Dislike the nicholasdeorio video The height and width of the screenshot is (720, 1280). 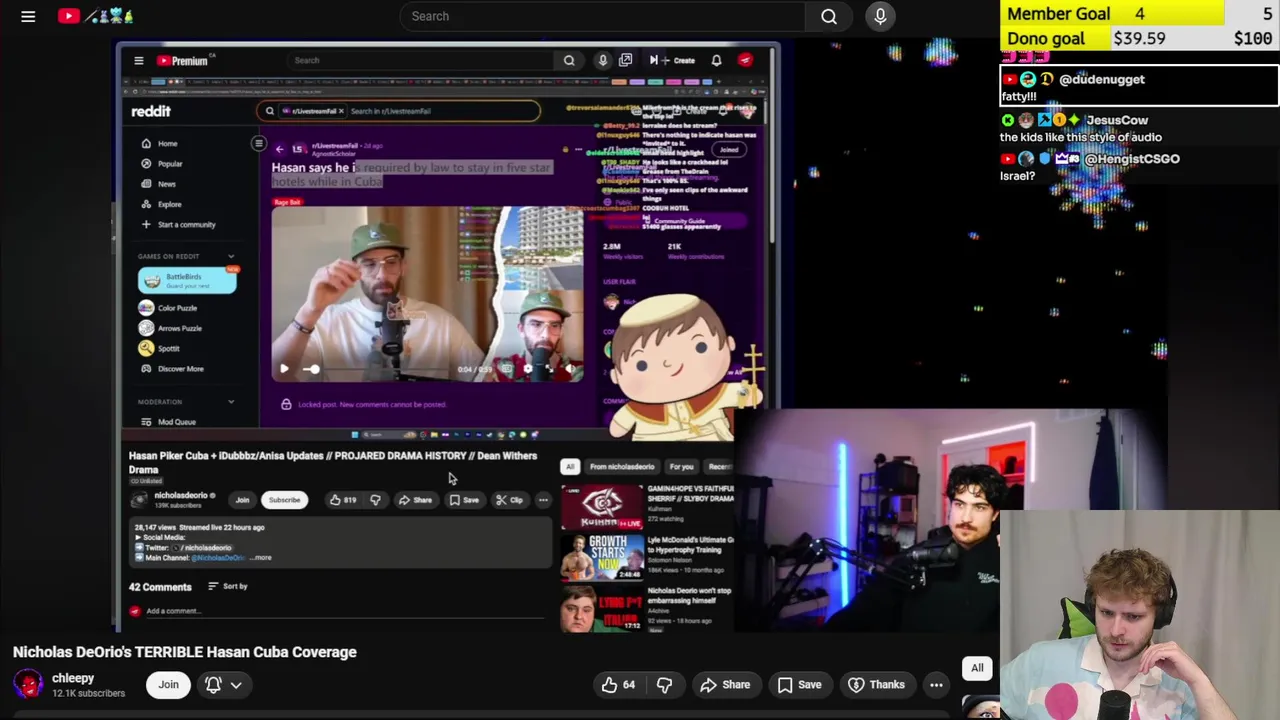(x=375, y=500)
